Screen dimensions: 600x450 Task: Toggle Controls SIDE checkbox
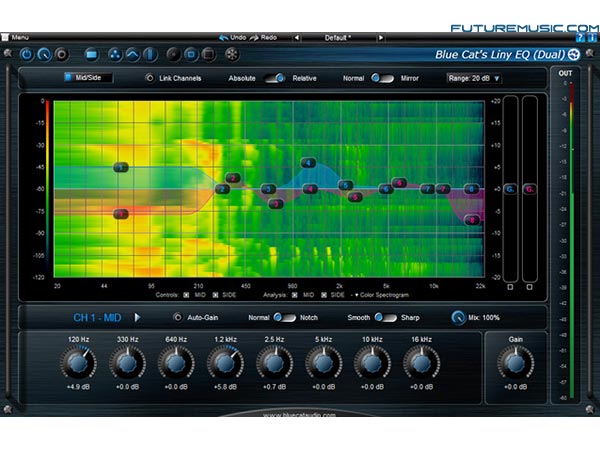[215, 295]
